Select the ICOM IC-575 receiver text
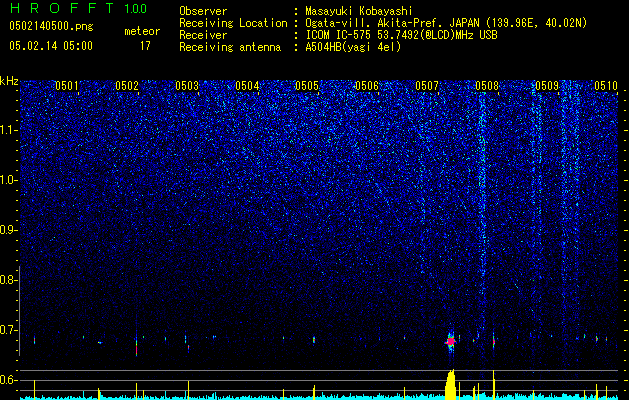Screen dimensions: 629x400 401,35
